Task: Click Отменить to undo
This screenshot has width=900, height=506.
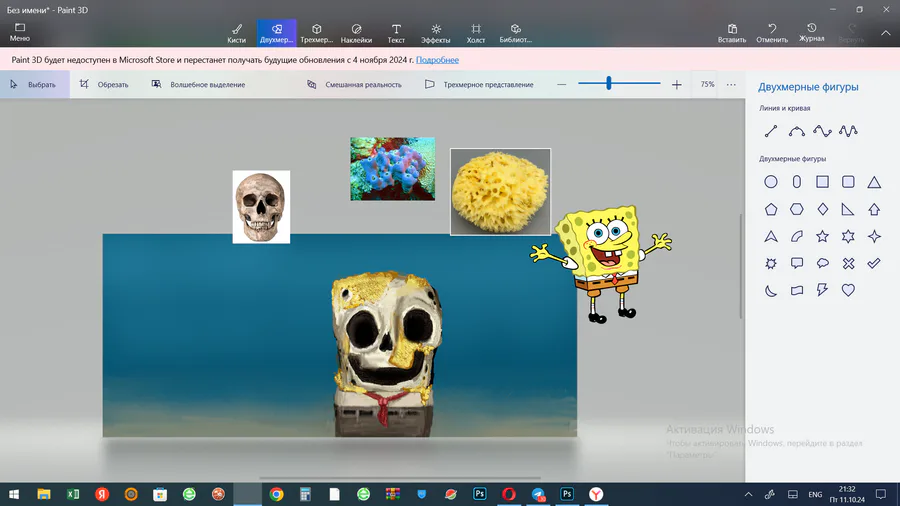Action: coord(772,33)
